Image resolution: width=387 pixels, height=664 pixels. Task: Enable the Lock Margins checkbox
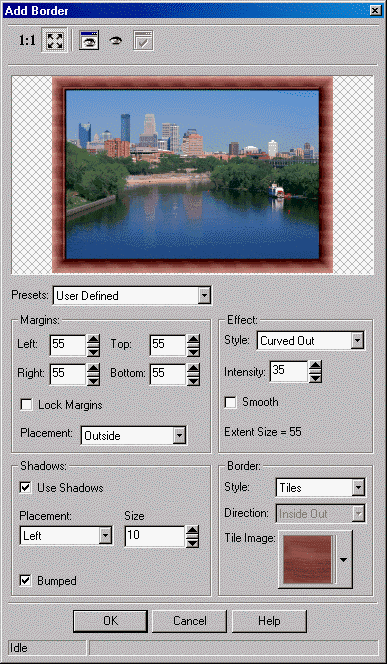(26, 405)
